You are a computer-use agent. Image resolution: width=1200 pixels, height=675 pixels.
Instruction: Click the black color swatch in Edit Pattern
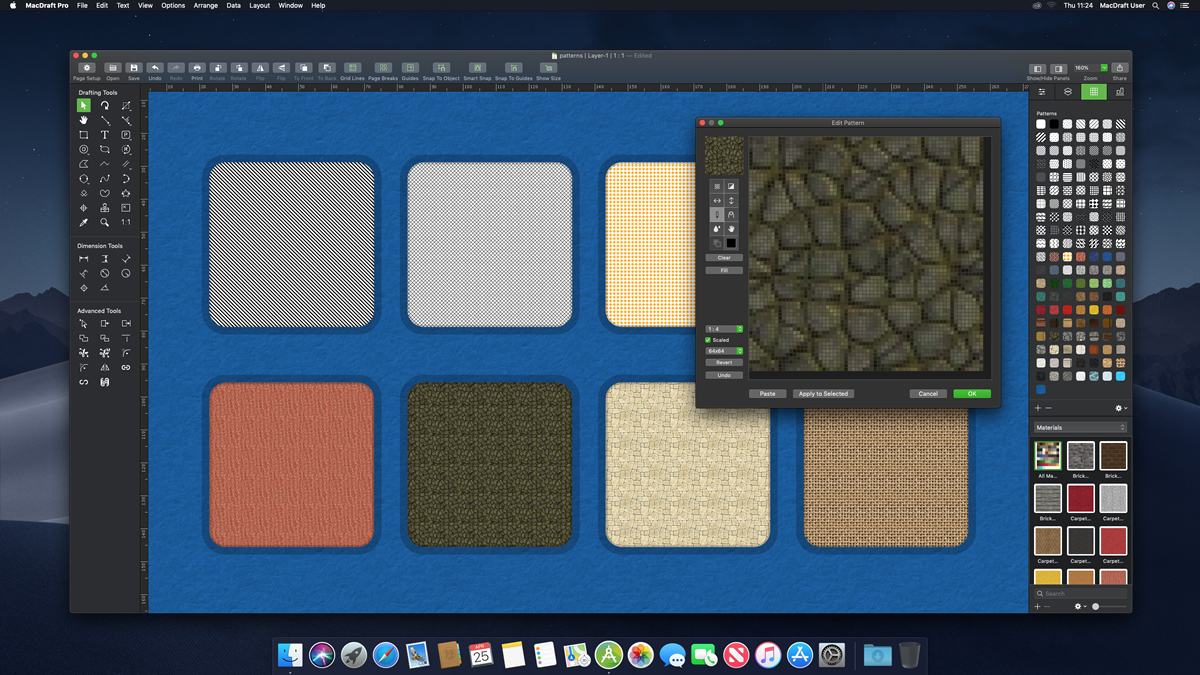tap(731, 243)
